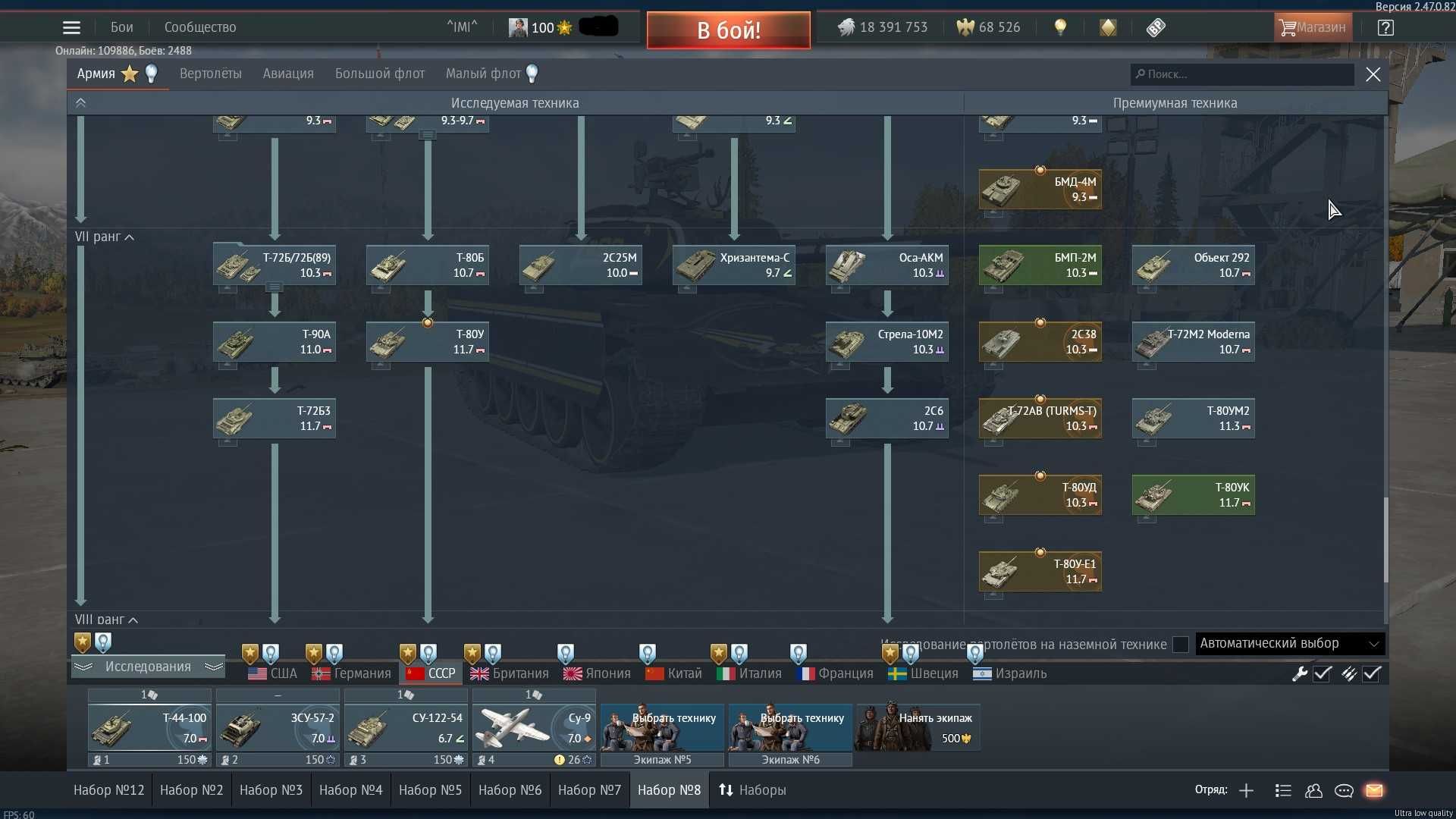Image resolution: width=1456 pixels, height=819 pixels.
Task: Expand crew details under 2С25М card
Action: click(x=535, y=289)
